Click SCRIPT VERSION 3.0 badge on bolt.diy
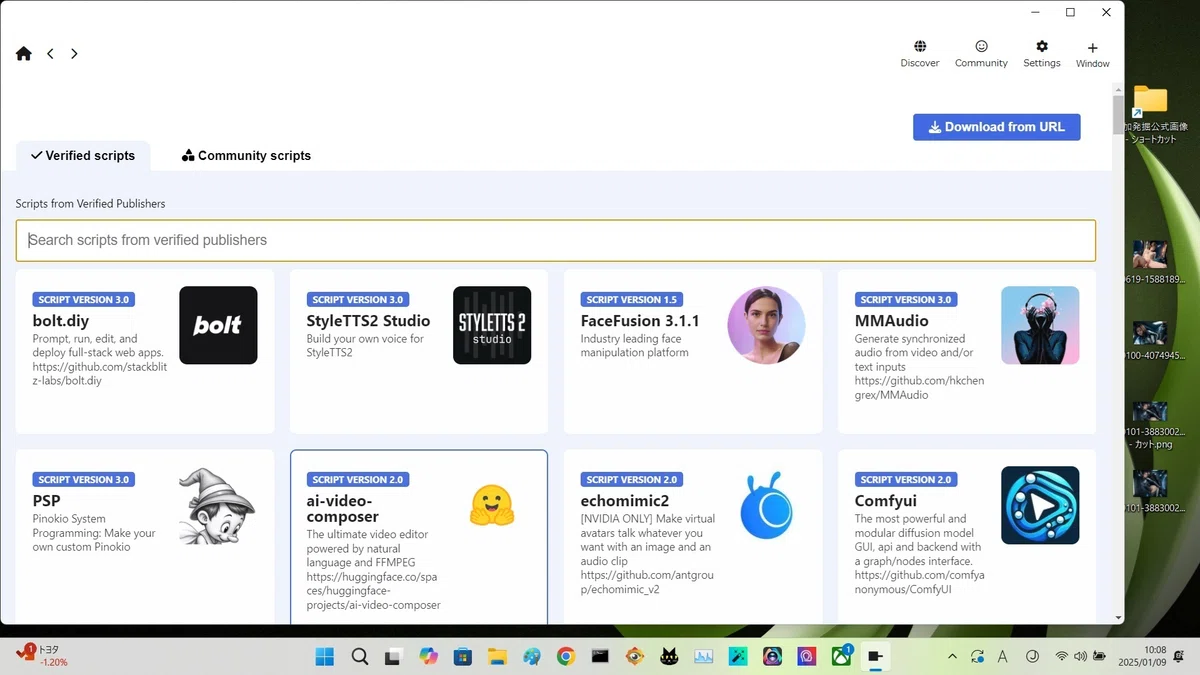 (x=84, y=299)
